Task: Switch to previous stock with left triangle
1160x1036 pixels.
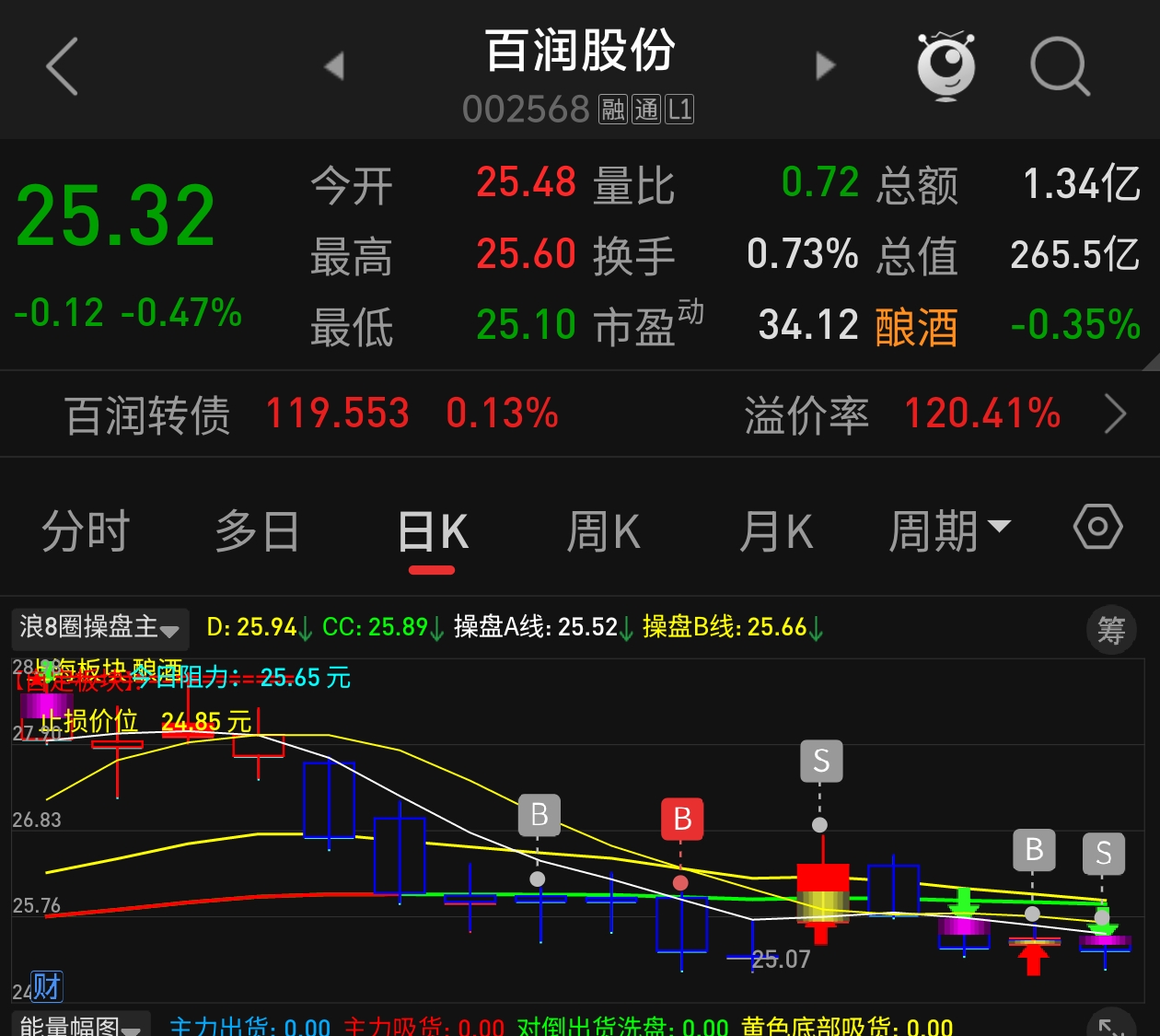Action: coord(334,65)
